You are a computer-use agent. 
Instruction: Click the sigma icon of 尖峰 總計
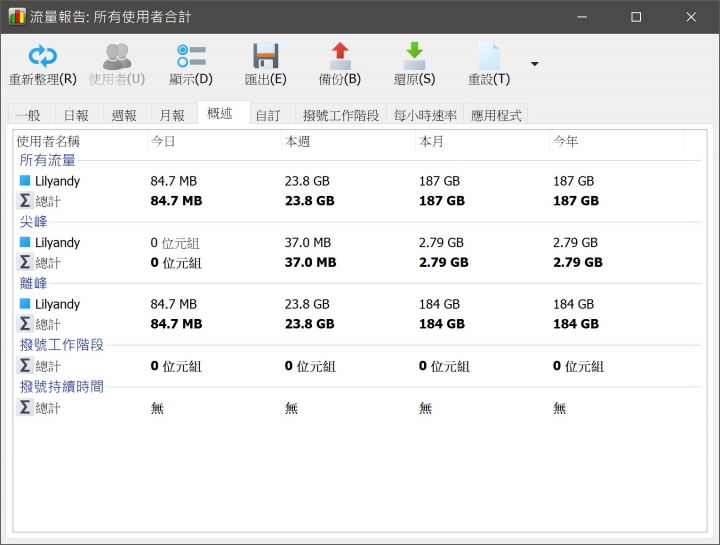click(x=25, y=262)
